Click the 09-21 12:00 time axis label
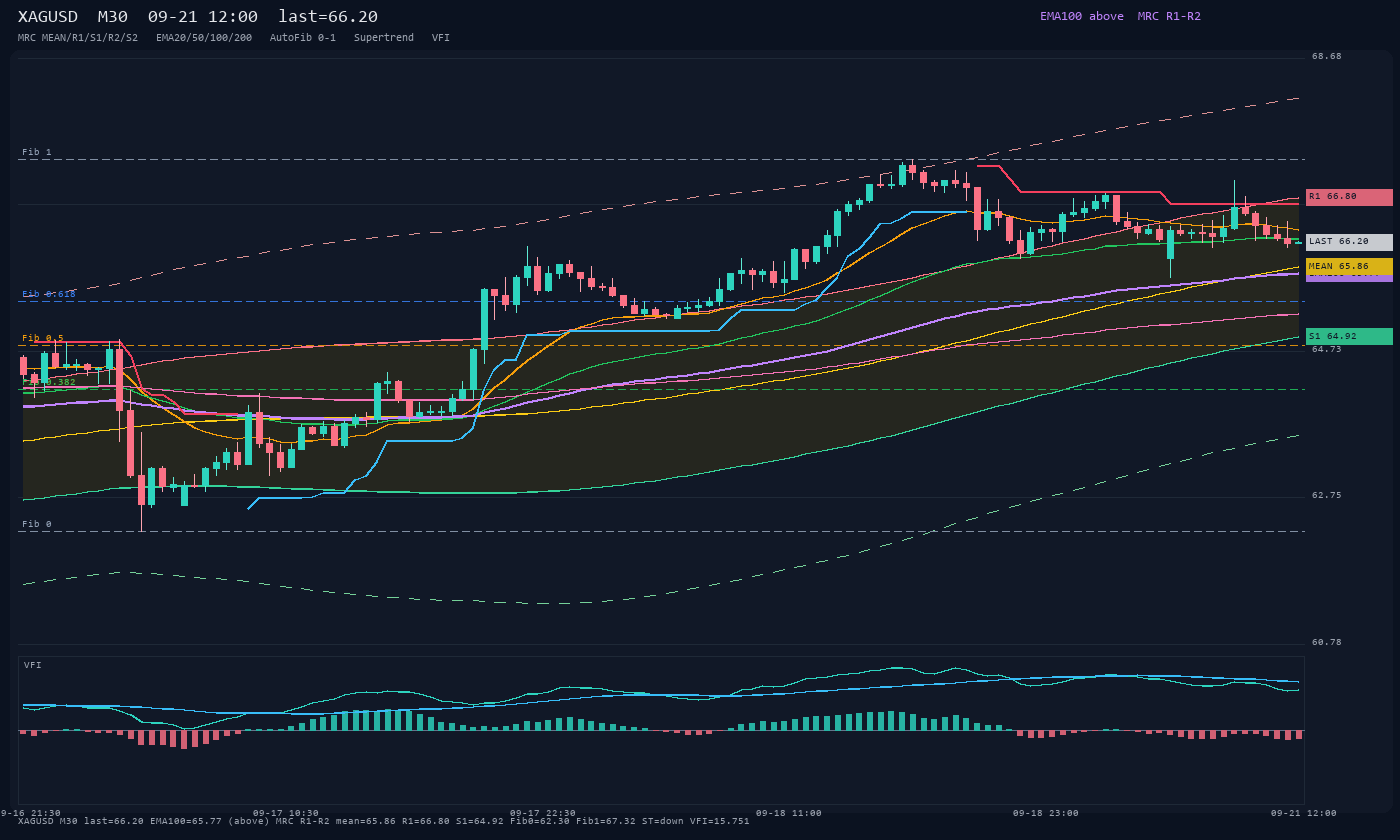Screen dimensions: 1400x840 [x=1304, y=813]
